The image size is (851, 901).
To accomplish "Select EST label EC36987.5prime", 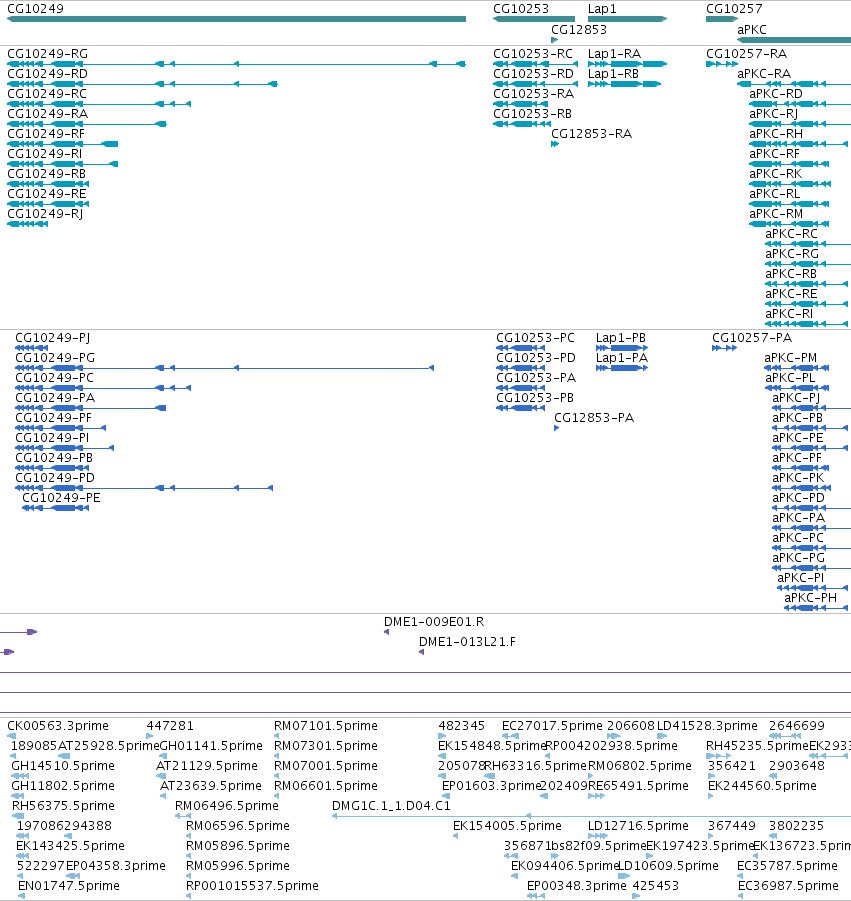I will pos(788,885).
